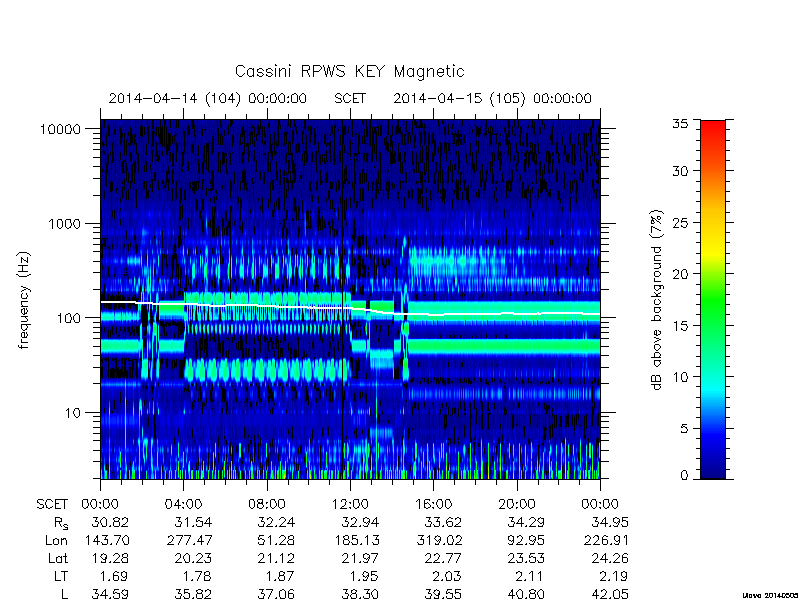Click the 30 value on the color bar scale
The image size is (800, 600).
[680, 171]
